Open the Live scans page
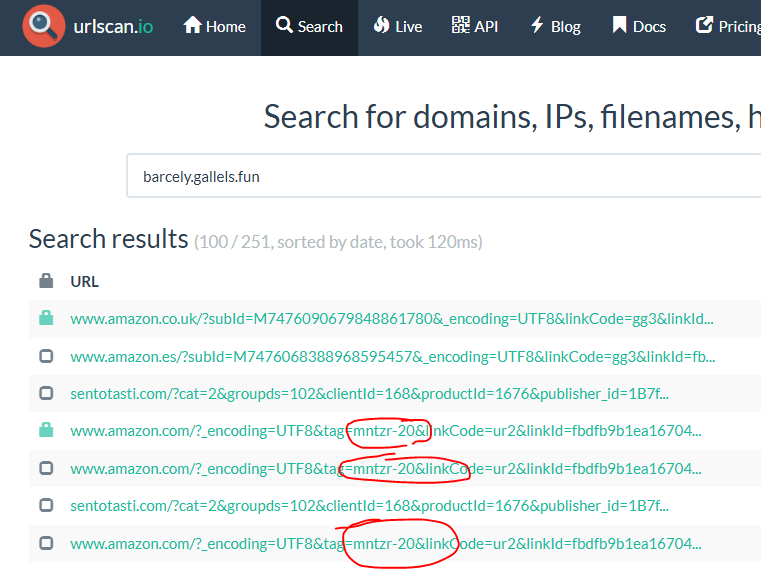The height and width of the screenshot is (573, 761). [397, 27]
